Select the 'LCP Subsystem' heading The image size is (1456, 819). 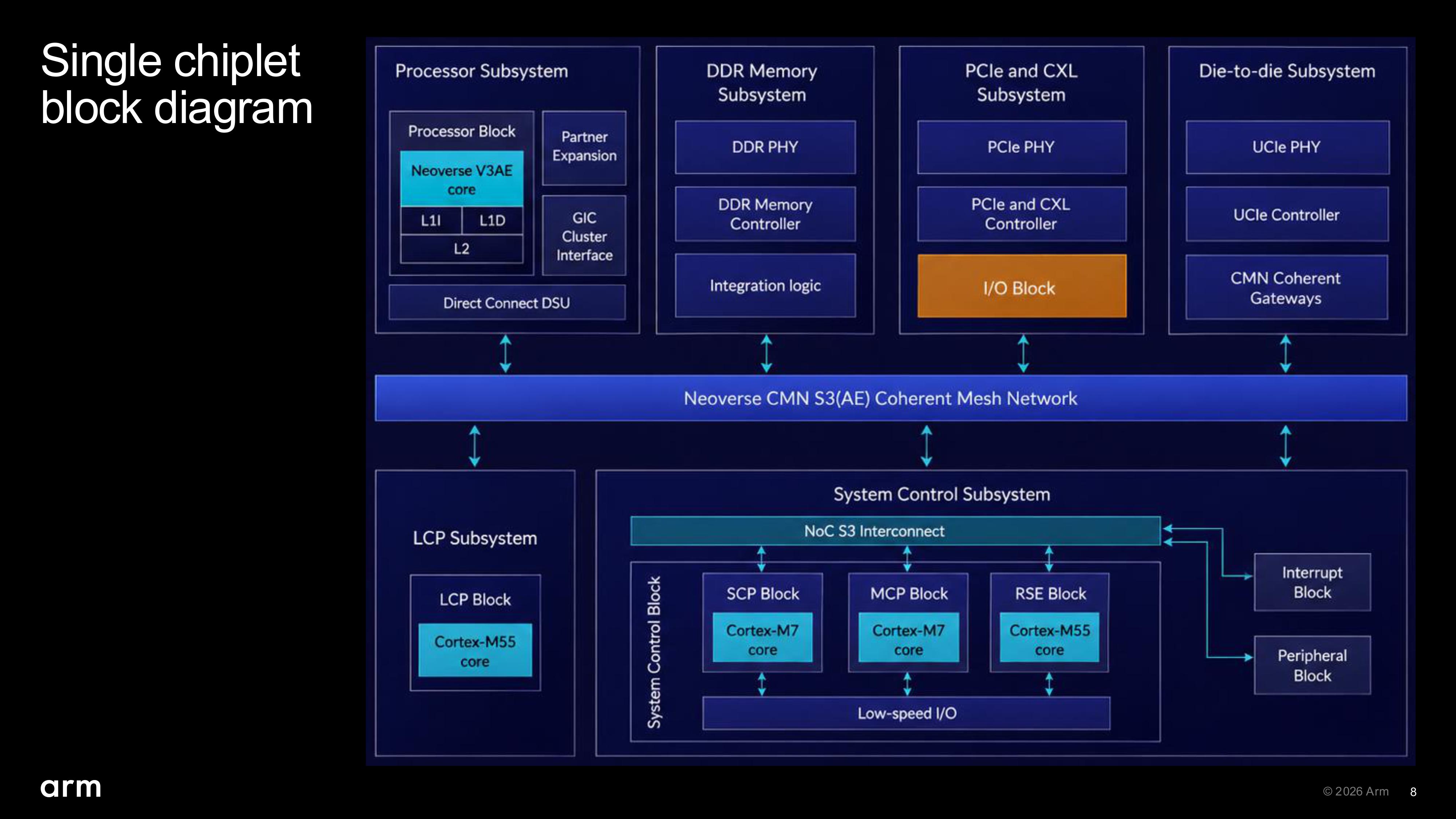pyautogui.click(x=475, y=538)
